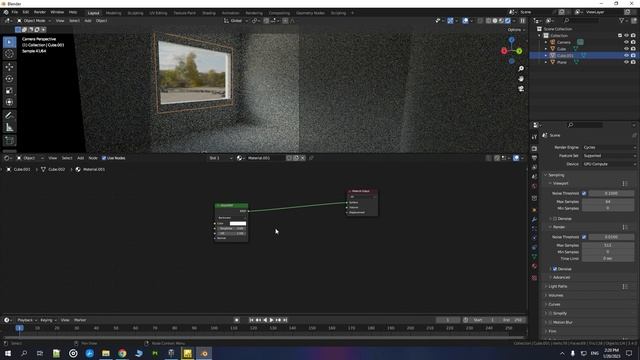640x360 pixels.
Task: Switch to Shading workspace tab
Action: pyautogui.click(x=209, y=13)
